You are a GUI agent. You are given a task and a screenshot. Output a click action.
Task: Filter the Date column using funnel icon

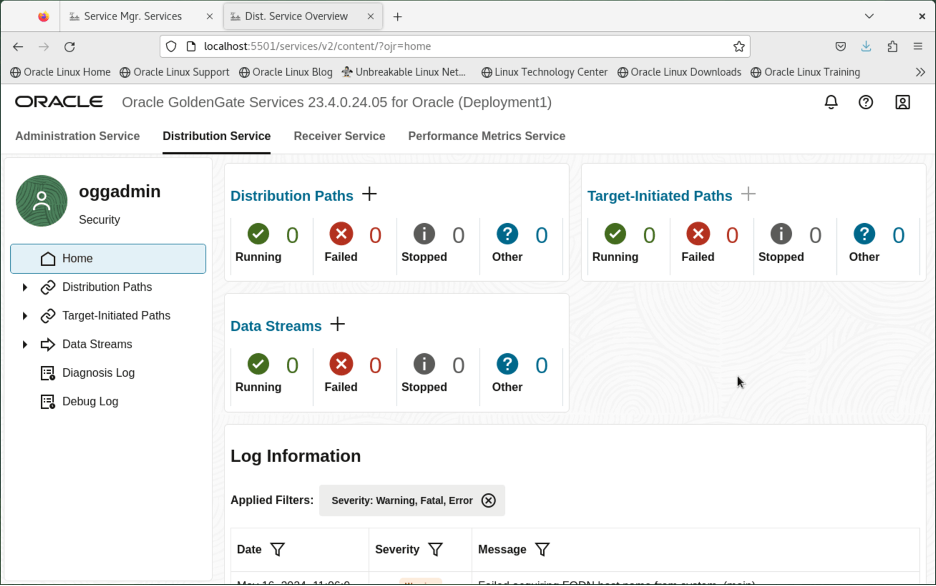click(278, 549)
